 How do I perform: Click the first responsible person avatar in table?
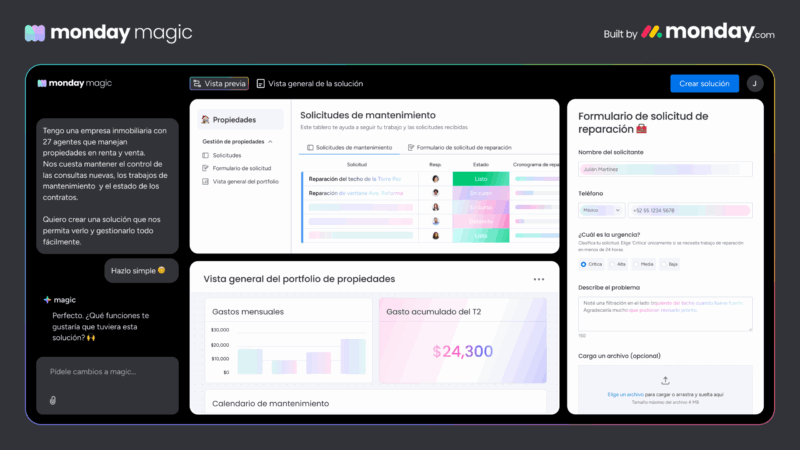[435, 179]
